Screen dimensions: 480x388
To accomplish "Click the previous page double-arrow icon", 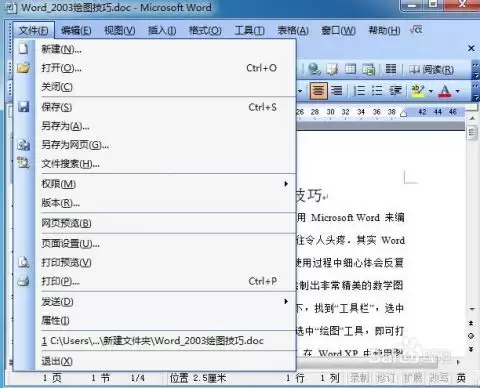I will 471,323.
